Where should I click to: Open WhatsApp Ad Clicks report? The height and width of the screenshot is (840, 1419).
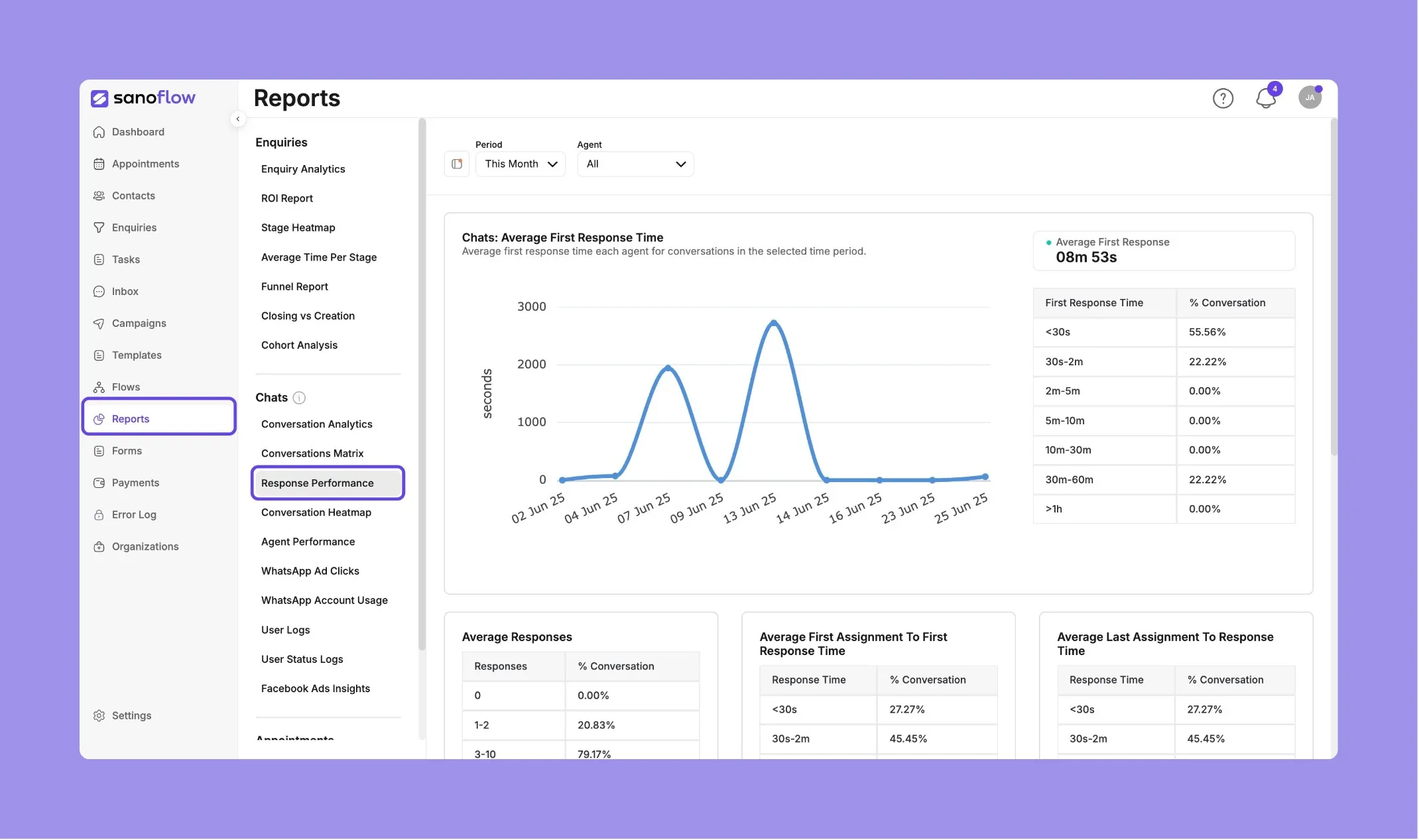coord(310,571)
